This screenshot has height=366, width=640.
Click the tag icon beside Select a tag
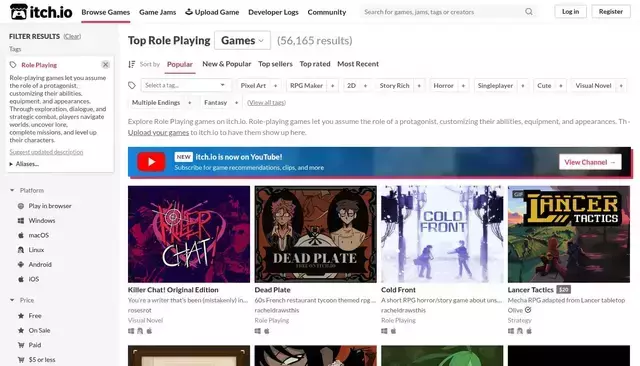[132, 85]
